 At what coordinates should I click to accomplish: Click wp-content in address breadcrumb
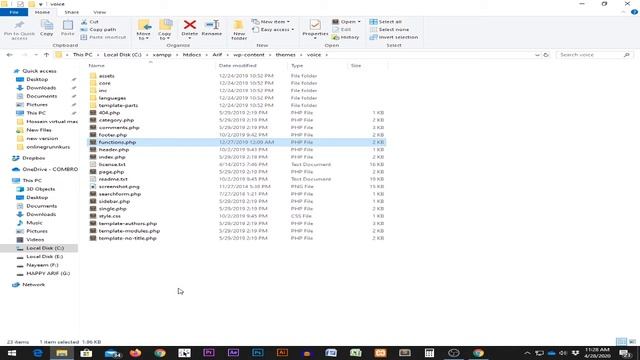249,55
